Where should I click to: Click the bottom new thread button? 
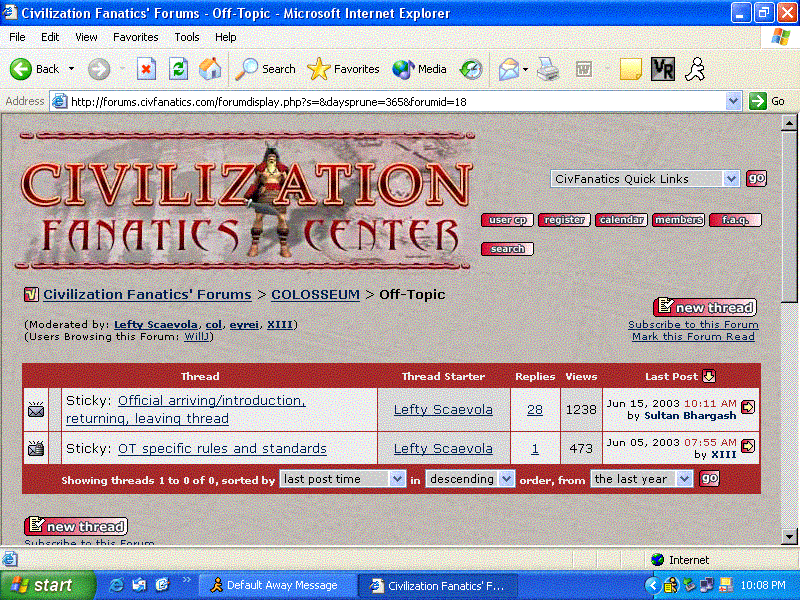point(76,526)
